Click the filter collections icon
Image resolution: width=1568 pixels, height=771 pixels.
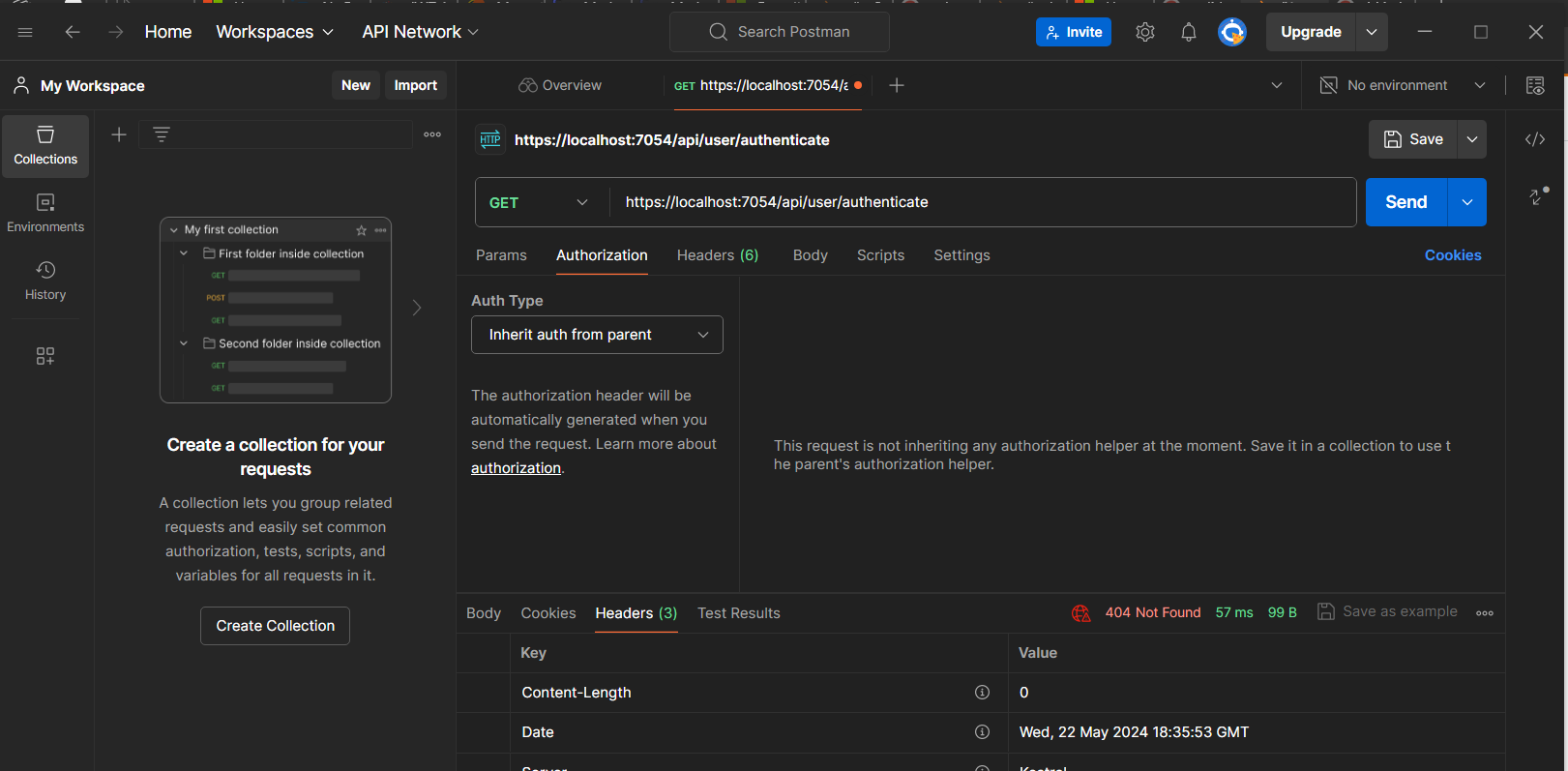(162, 134)
